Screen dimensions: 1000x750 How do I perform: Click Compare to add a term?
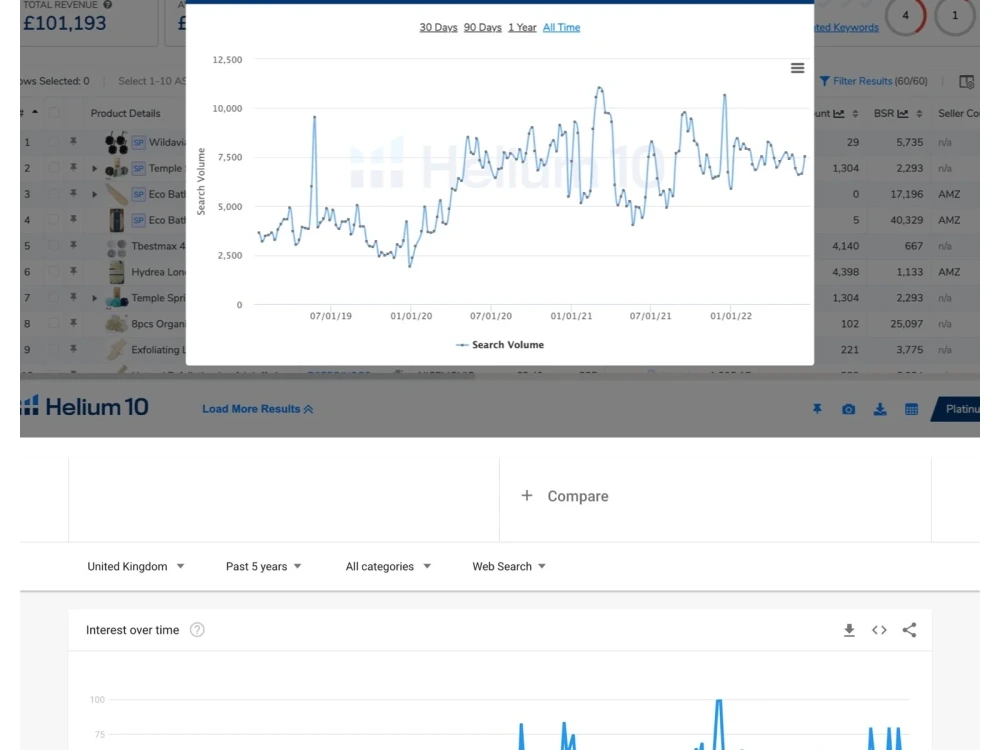[578, 496]
